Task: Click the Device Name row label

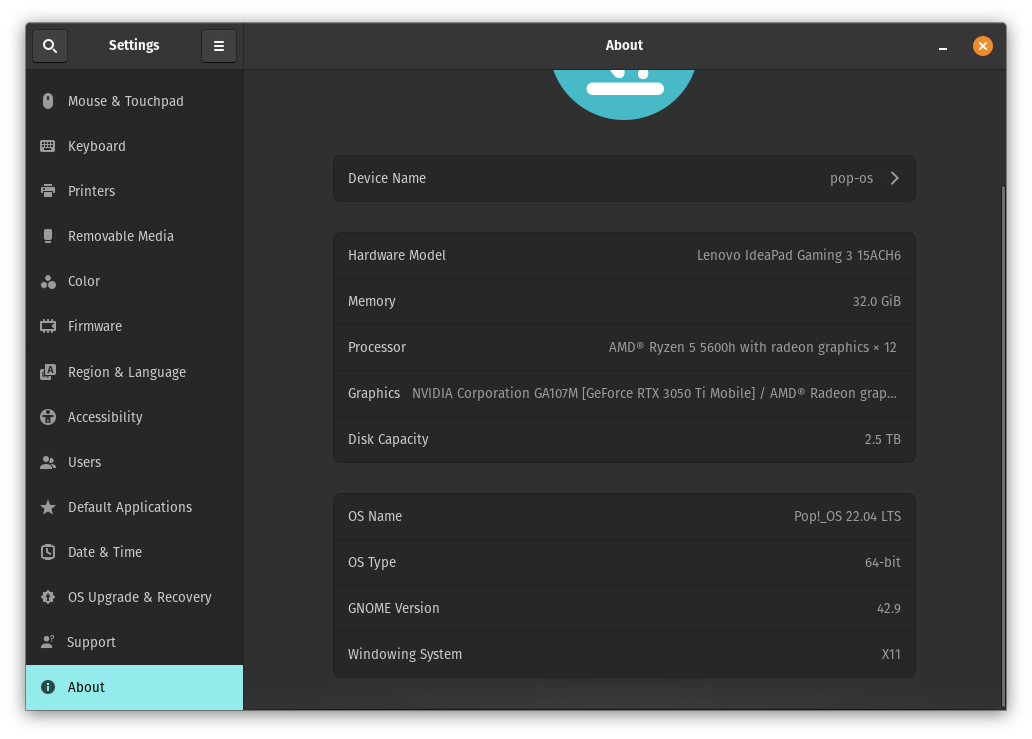Action: coord(387,178)
